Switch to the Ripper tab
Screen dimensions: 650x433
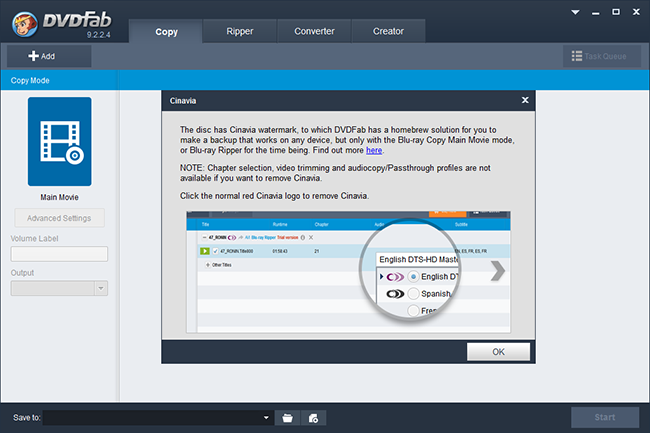240,31
